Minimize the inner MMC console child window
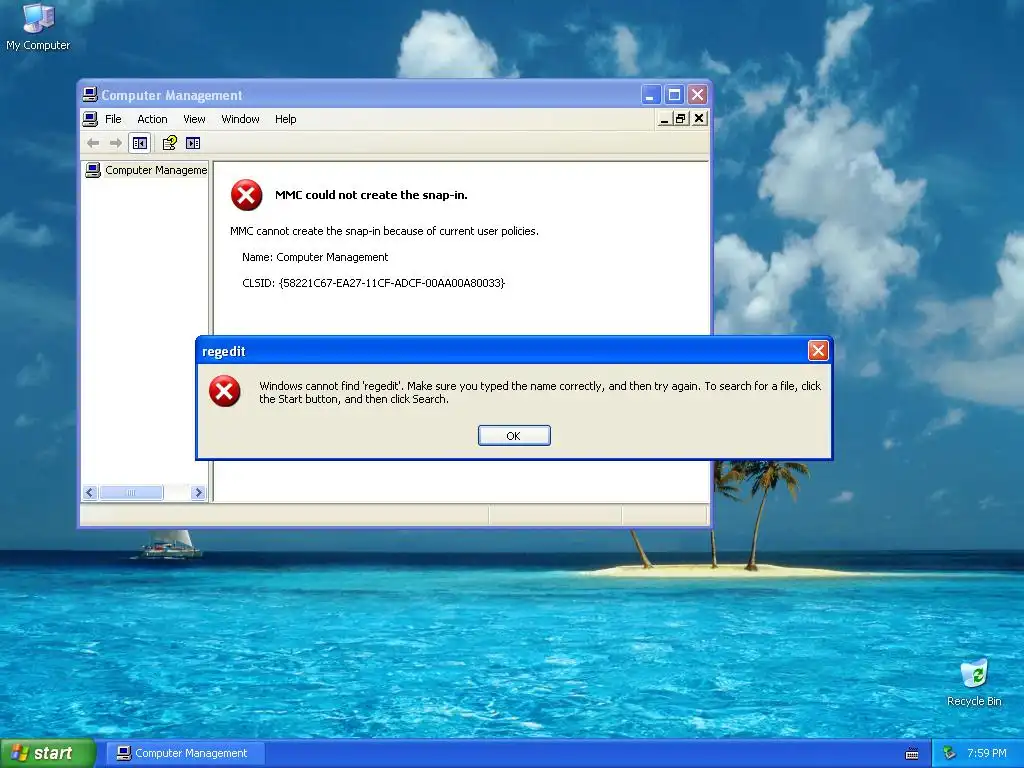Image resolution: width=1024 pixels, height=768 pixels. point(664,118)
